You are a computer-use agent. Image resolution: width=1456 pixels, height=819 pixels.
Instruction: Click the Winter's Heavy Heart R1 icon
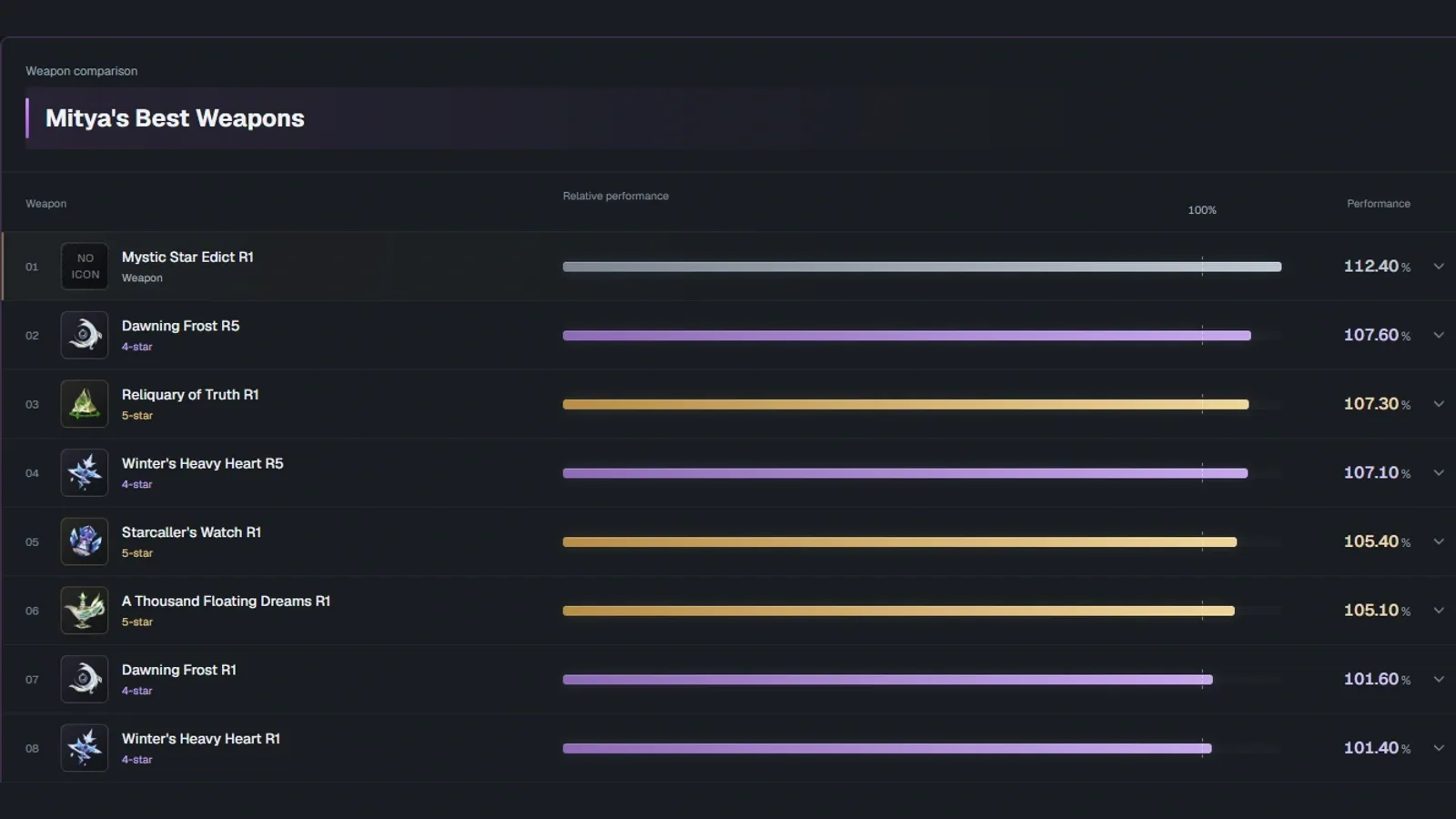click(85, 748)
